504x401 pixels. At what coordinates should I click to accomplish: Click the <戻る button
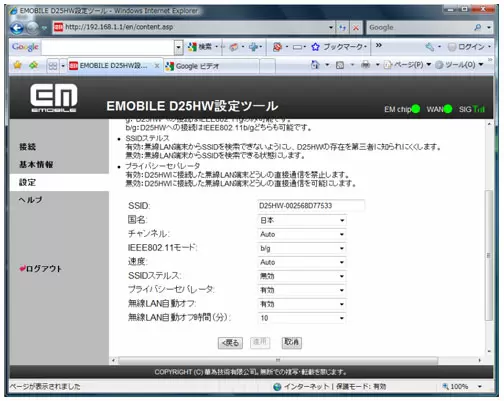click(230, 343)
